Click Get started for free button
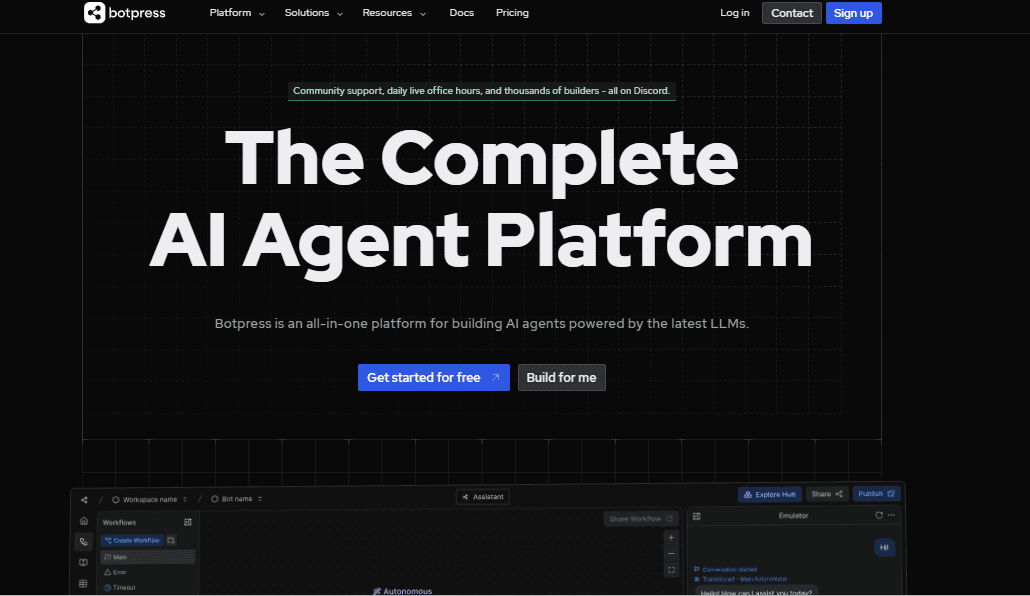This screenshot has width=1030, height=596. (434, 377)
